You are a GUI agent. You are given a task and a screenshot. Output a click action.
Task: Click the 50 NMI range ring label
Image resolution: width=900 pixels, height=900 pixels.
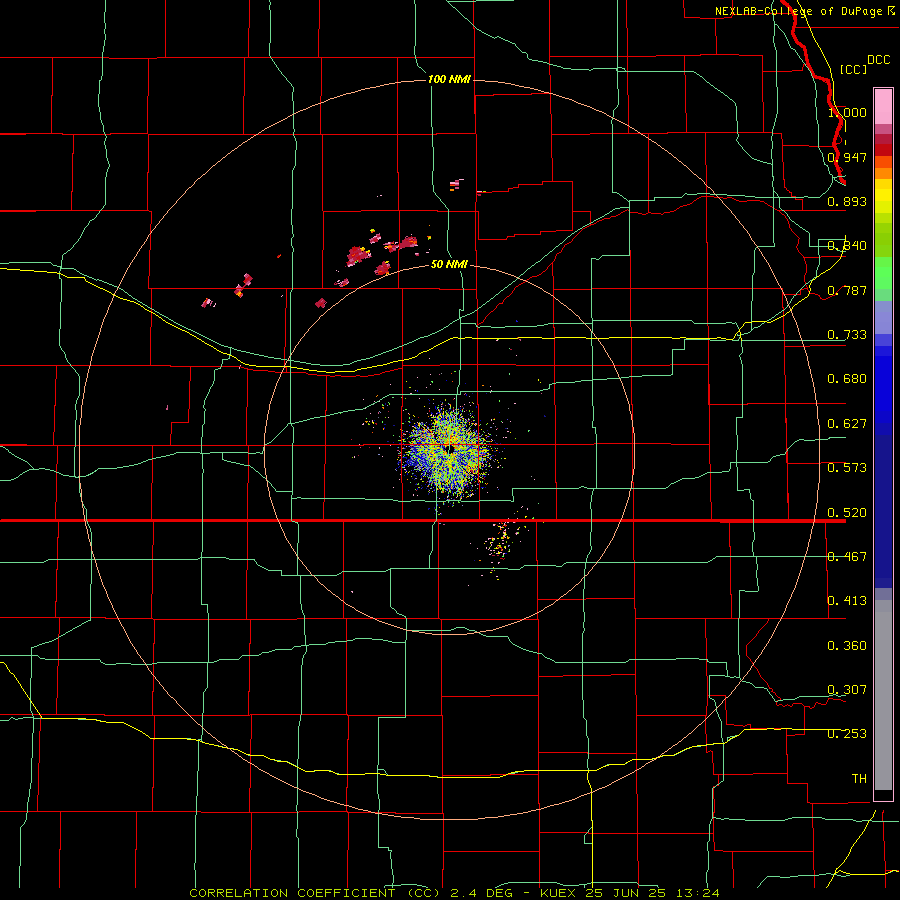(449, 265)
